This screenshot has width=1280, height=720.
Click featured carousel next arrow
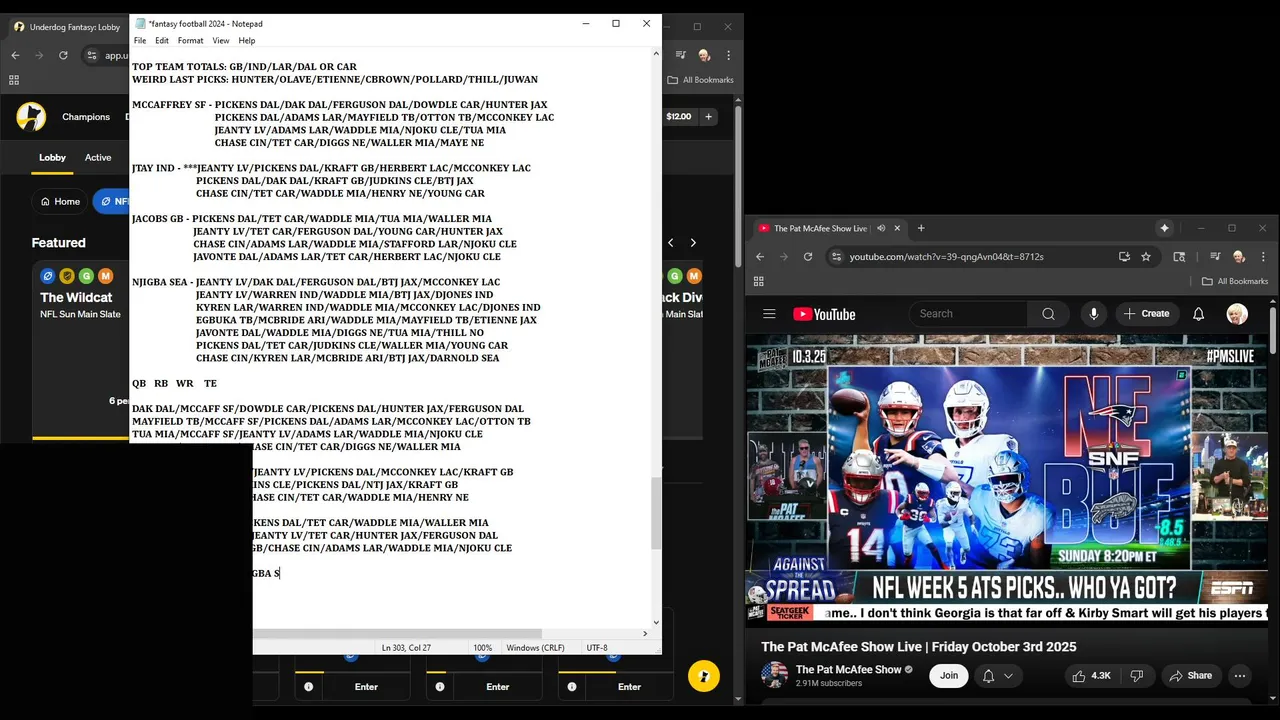click(693, 242)
